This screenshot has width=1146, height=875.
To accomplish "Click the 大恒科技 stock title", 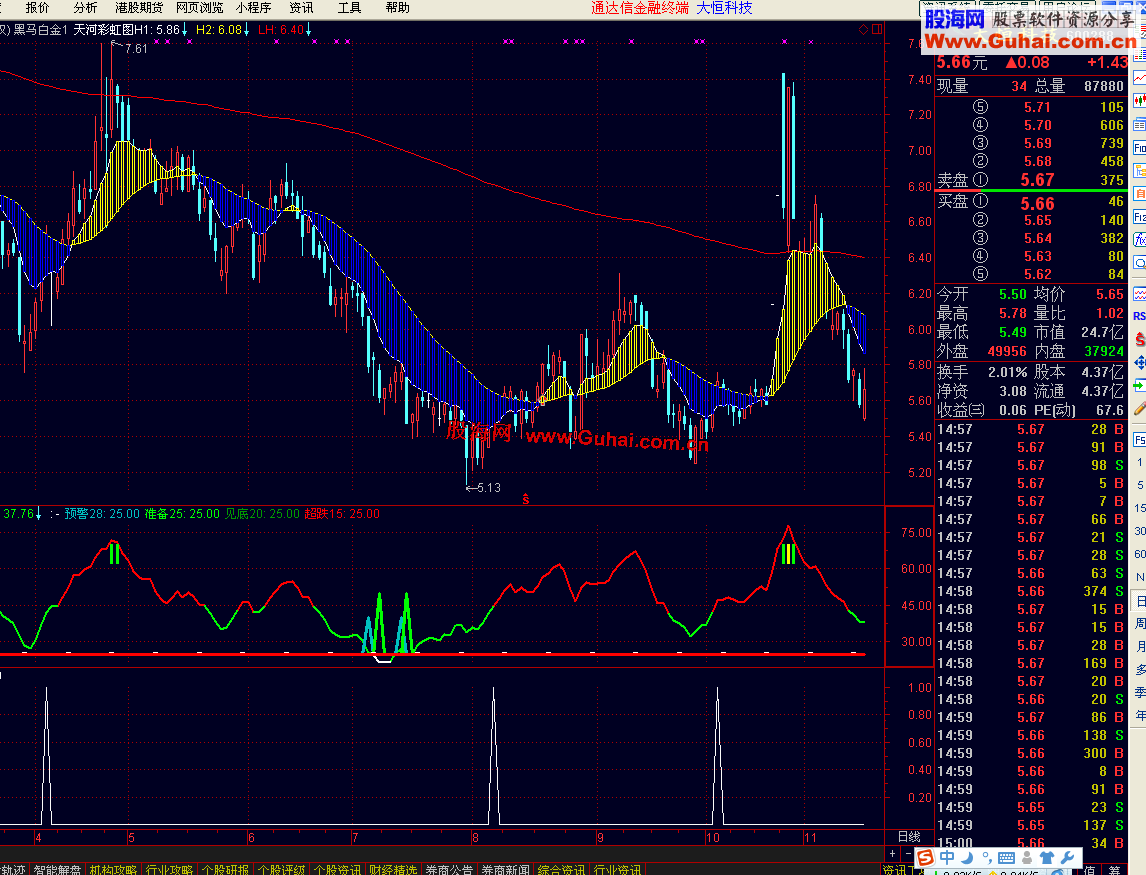I will 724,8.
